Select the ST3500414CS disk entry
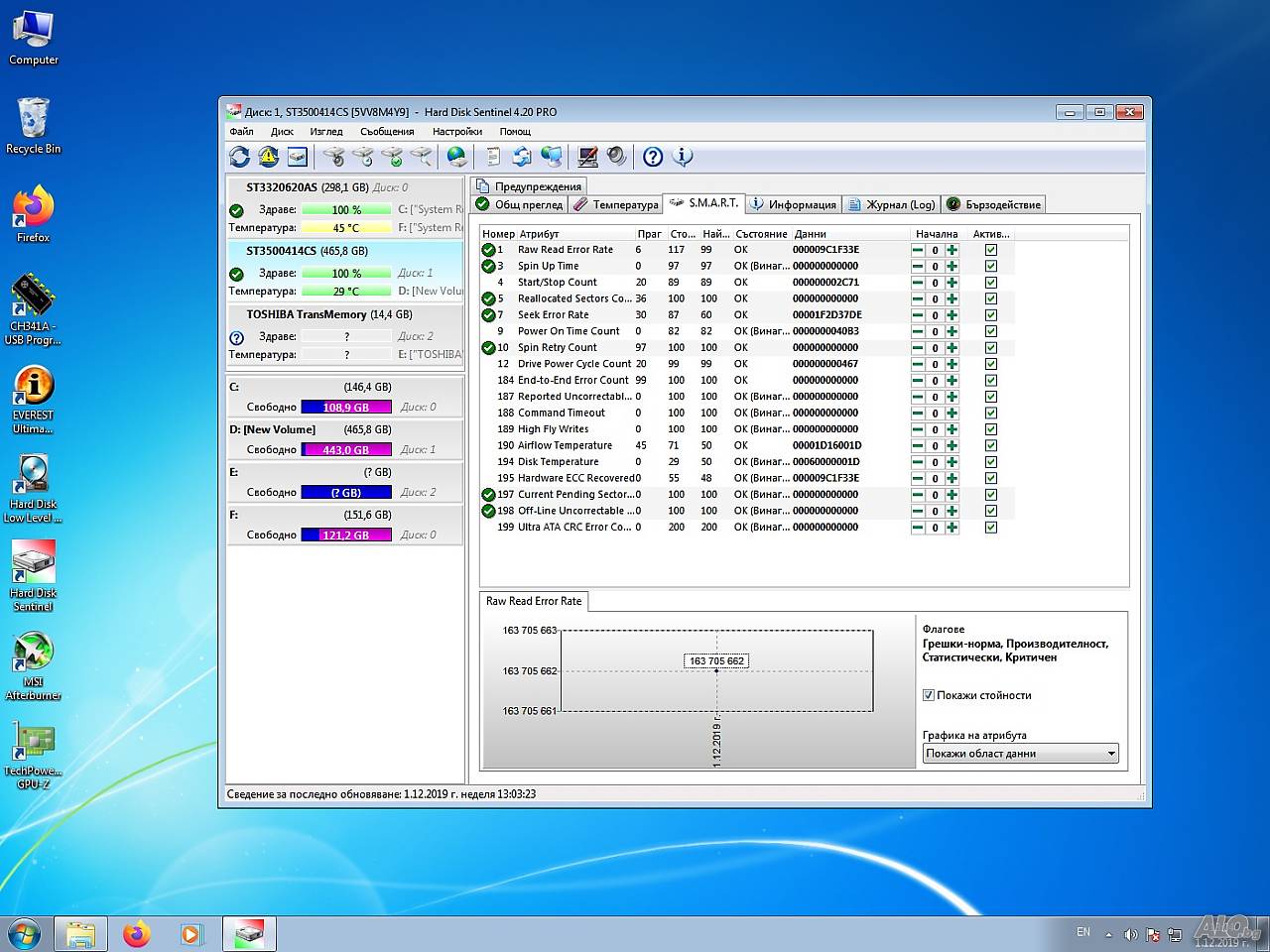 [x=345, y=271]
